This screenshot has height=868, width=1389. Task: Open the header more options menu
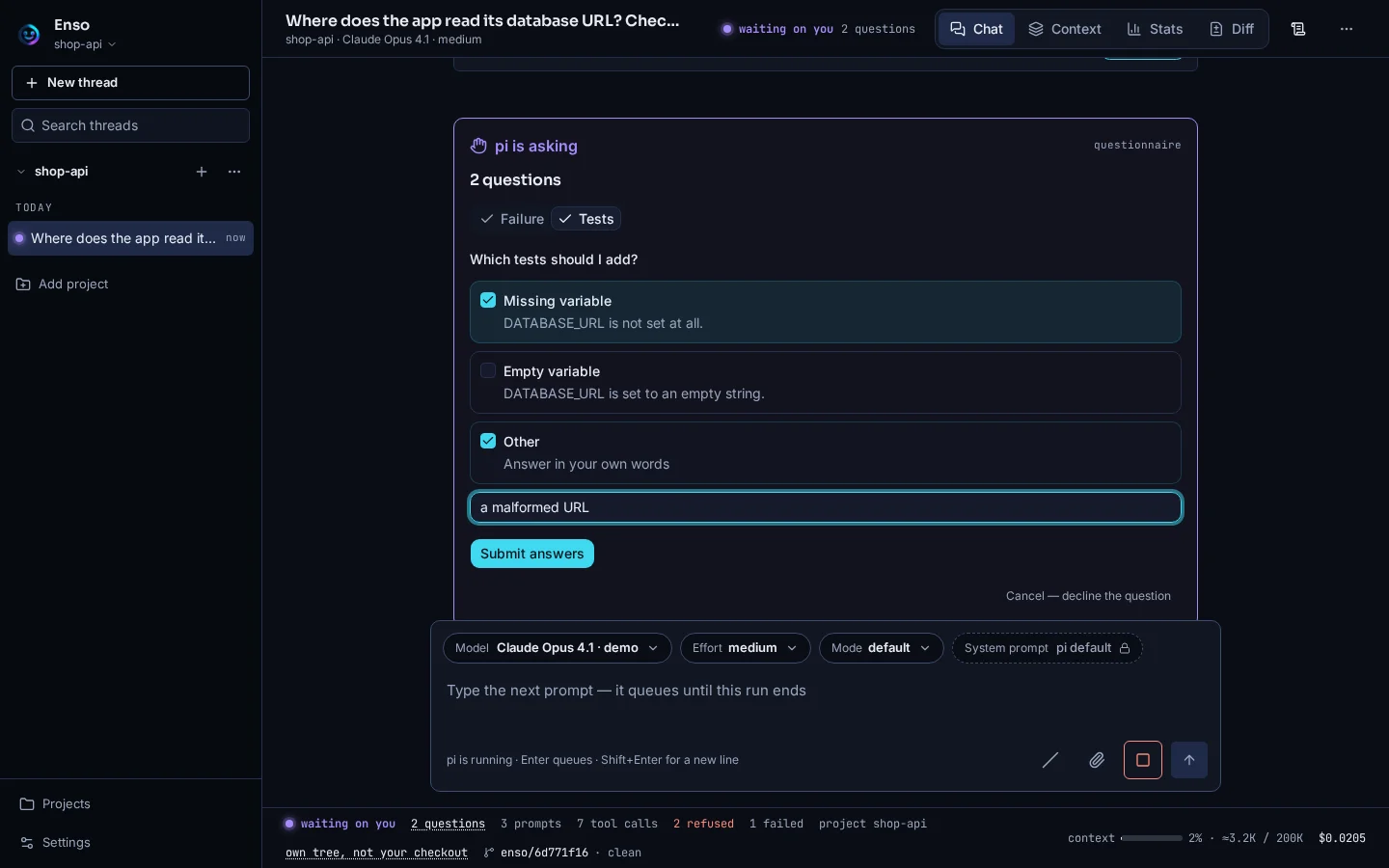coord(1347,29)
